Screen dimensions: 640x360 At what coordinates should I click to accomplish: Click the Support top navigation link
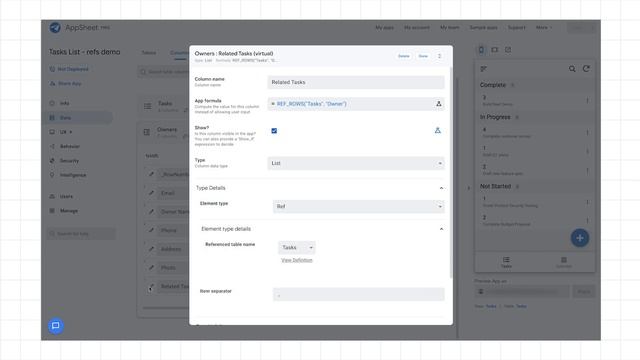(516, 27)
